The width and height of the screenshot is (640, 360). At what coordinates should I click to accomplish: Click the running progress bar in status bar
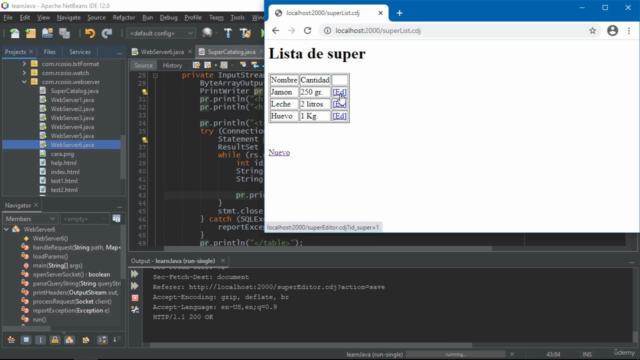pyautogui.click(x=455, y=354)
